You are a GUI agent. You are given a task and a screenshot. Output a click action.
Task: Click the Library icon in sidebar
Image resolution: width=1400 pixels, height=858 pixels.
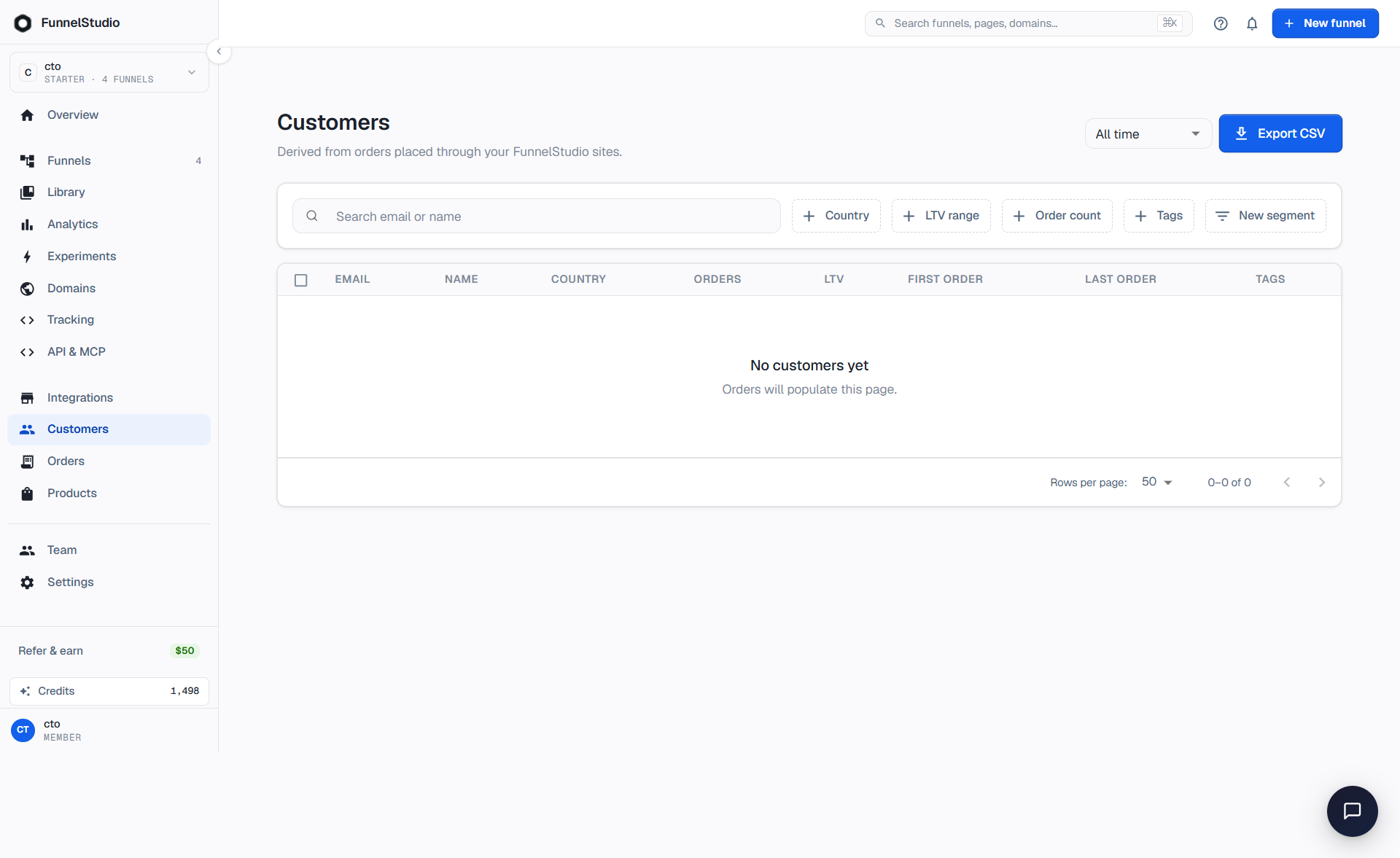pyautogui.click(x=27, y=192)
